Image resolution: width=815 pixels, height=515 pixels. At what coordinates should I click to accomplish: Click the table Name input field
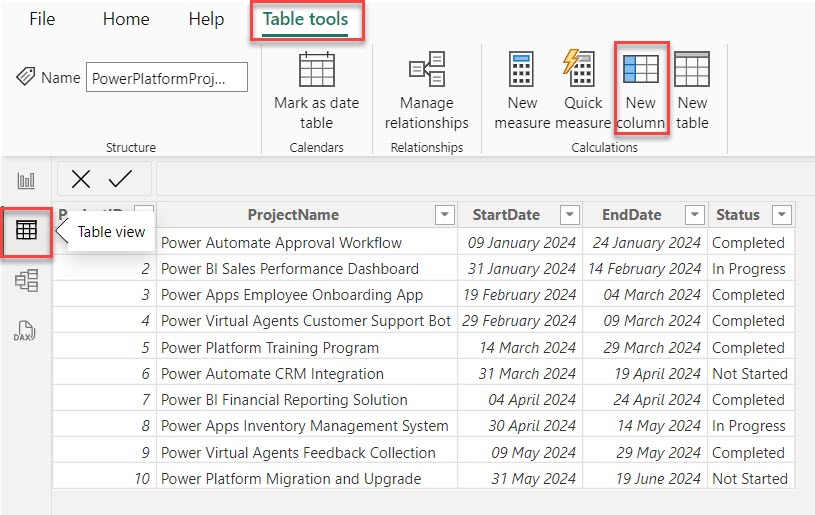[x=167, y=77]
